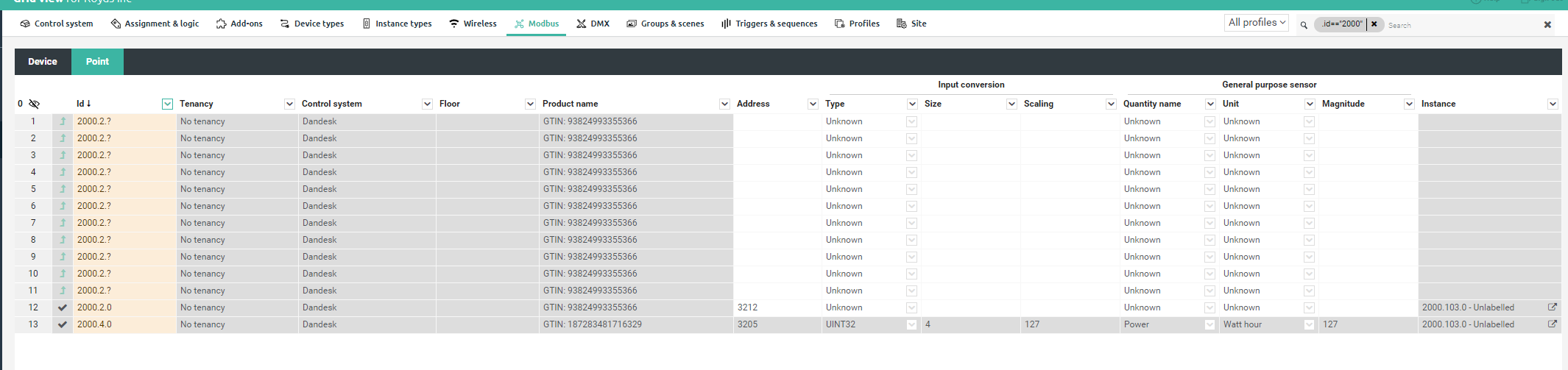Open Type dropdown in row 13 (UINT32)

point(911,324)
